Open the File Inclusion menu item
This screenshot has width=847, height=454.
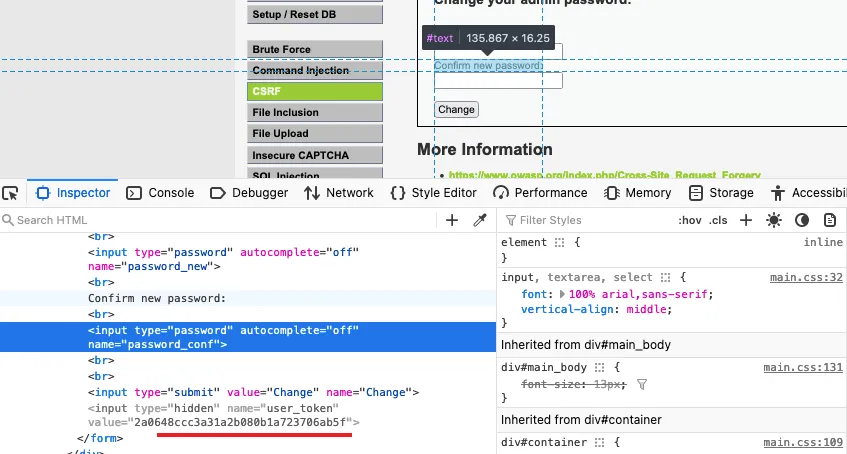(315, 112)
